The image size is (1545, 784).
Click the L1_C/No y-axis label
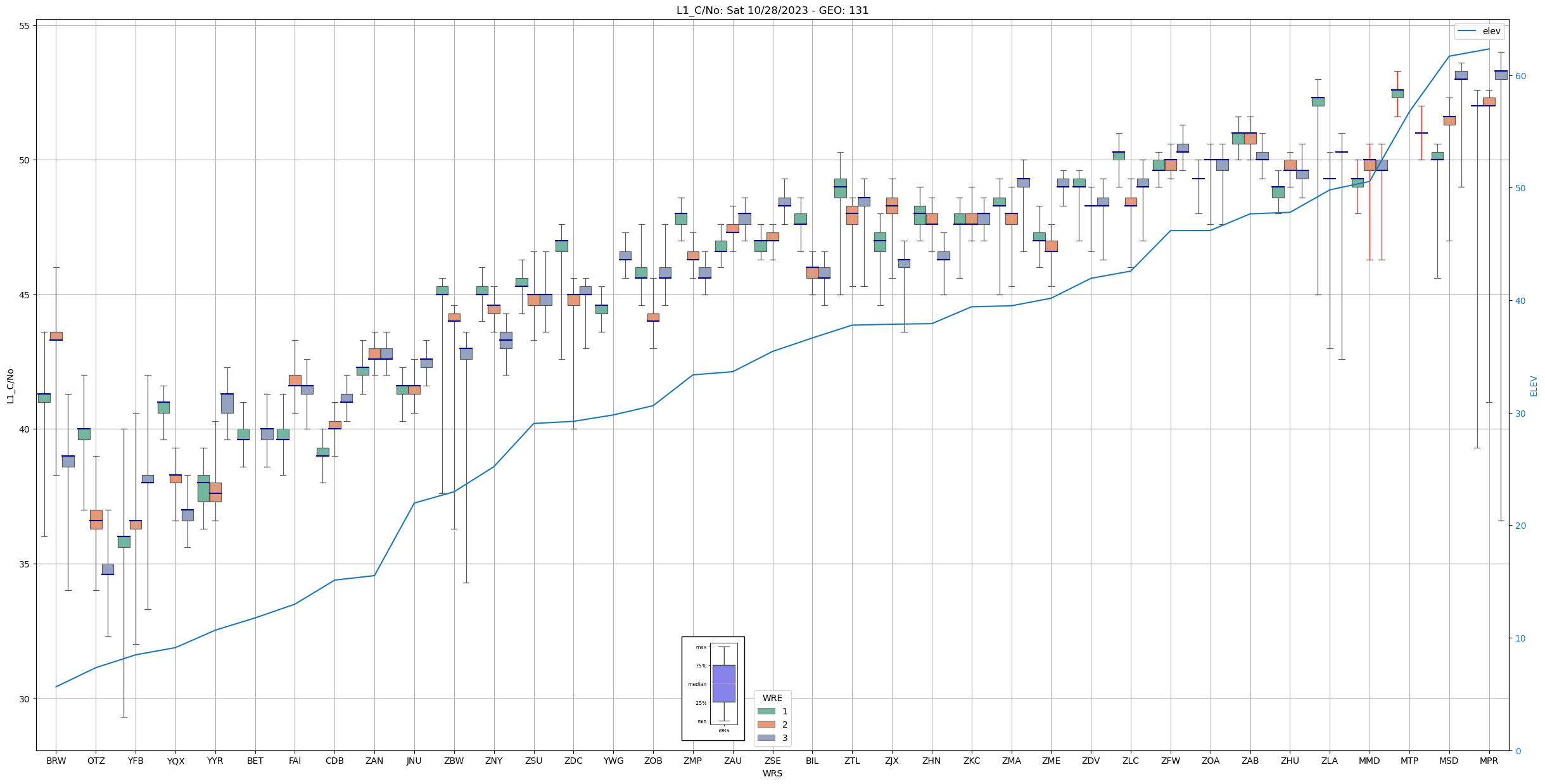(10, 386)
